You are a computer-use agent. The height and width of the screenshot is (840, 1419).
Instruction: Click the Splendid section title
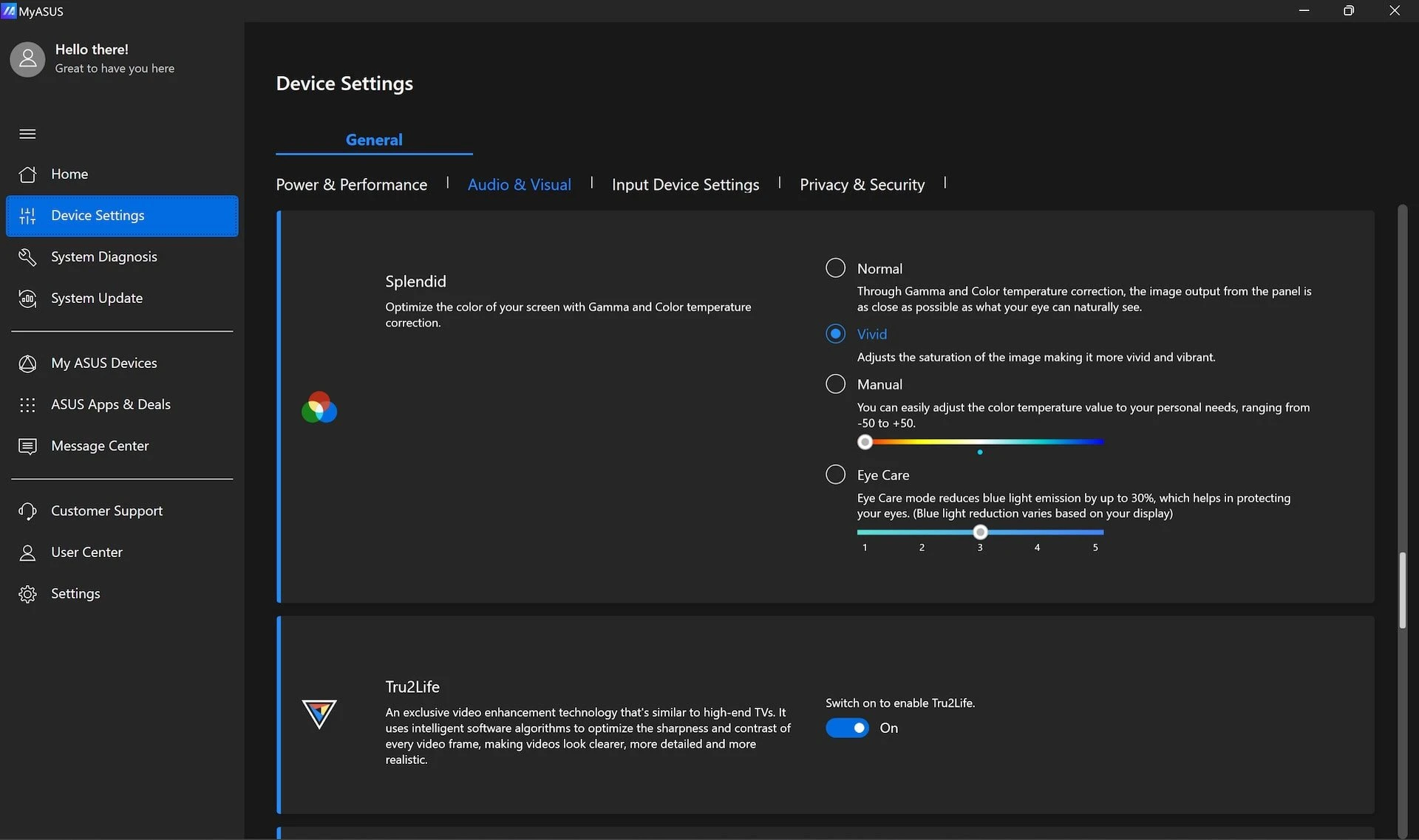click(415, 281)
